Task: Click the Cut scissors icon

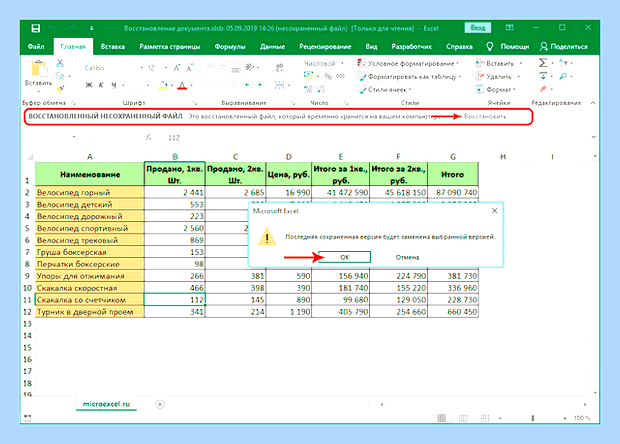Action: (x=60, y=63)
